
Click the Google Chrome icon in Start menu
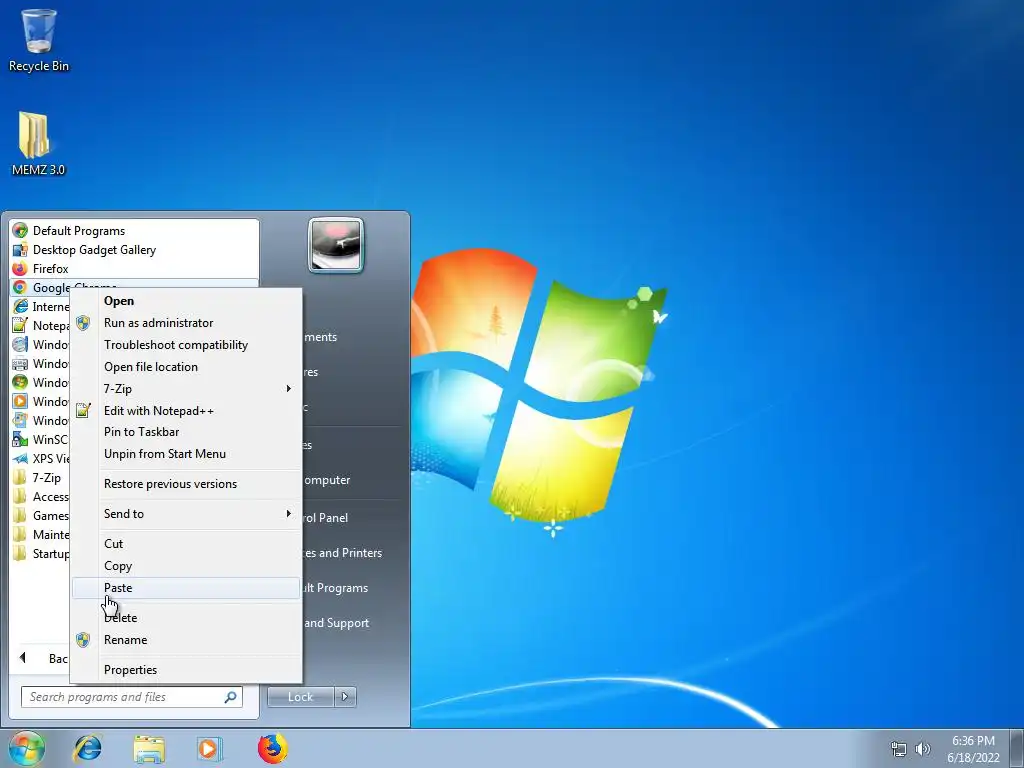pos(20,287)
